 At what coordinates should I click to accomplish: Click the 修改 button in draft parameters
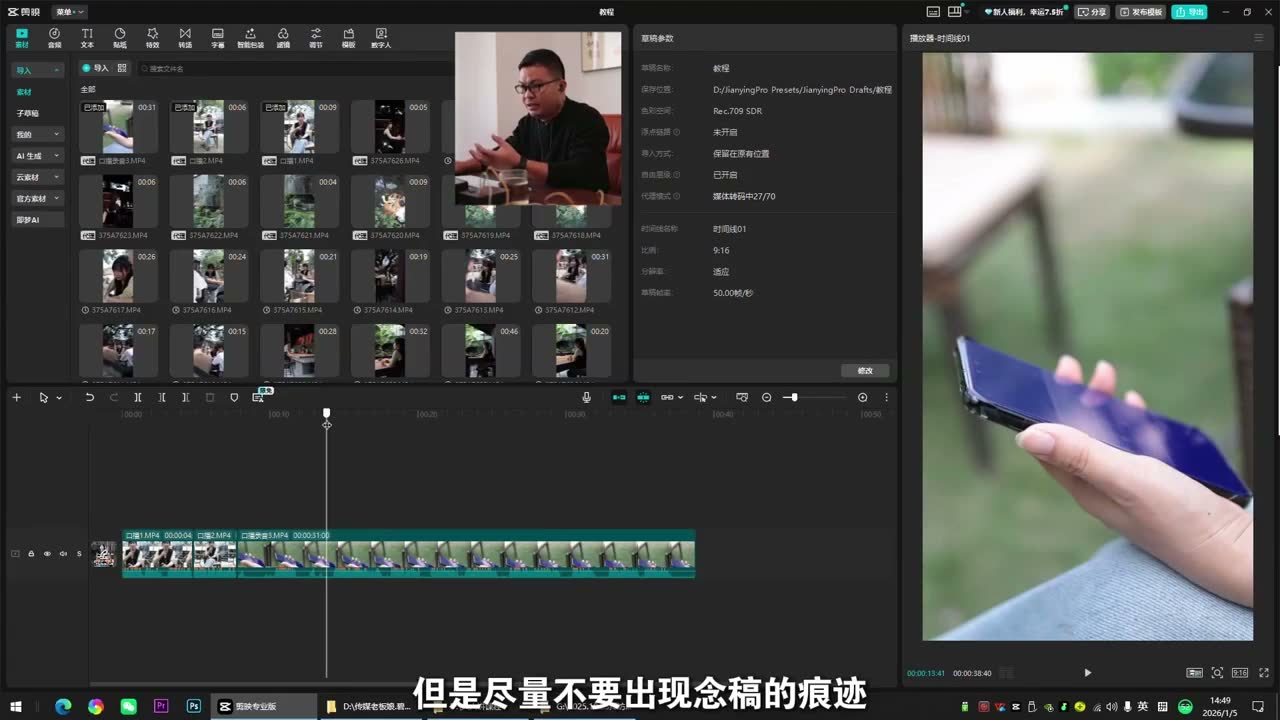tap(865, 371)
